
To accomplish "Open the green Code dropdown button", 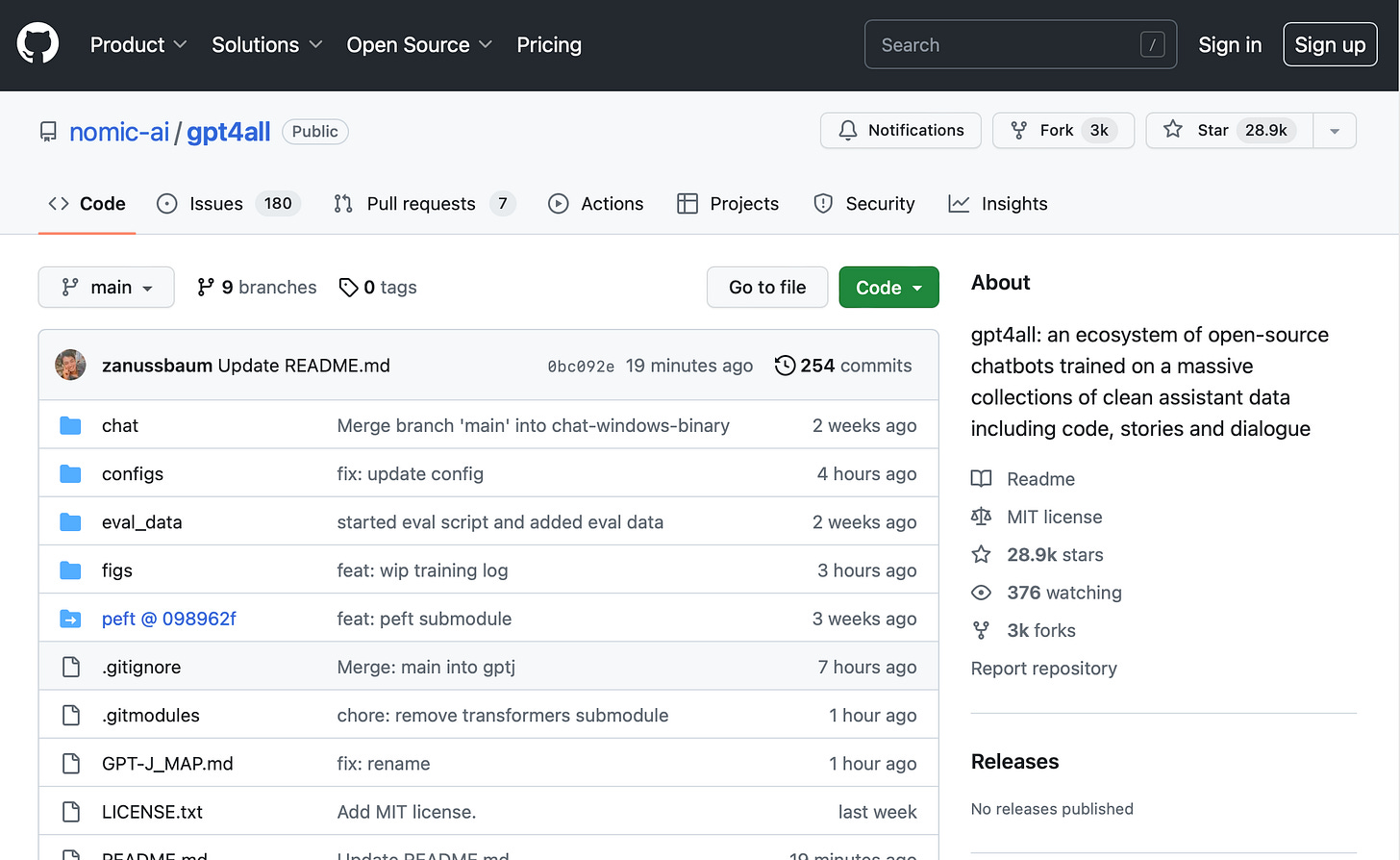I will [x=888, y=288].
